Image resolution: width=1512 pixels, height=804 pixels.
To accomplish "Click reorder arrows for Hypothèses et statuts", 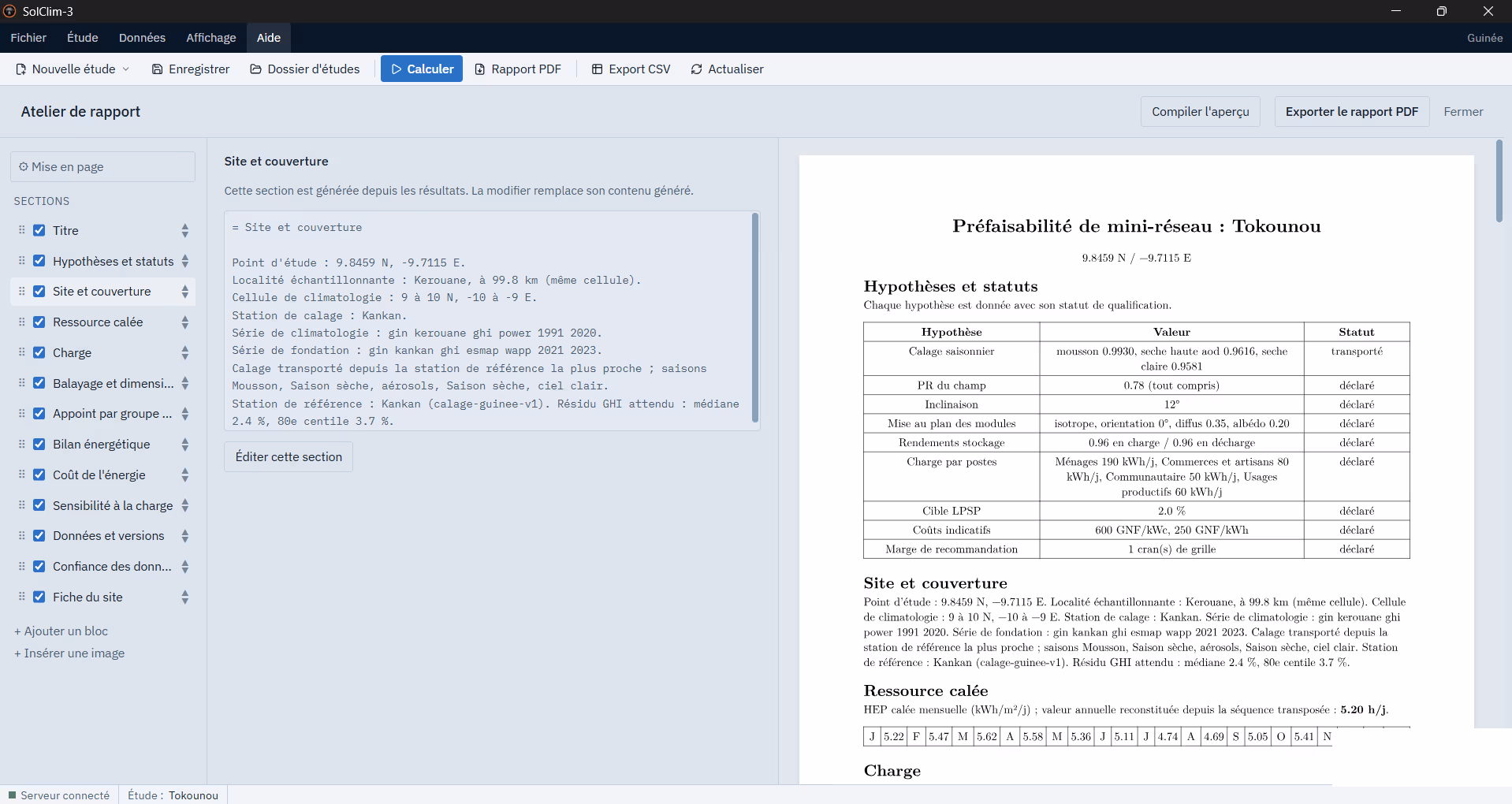I will [x=185, y=261].
